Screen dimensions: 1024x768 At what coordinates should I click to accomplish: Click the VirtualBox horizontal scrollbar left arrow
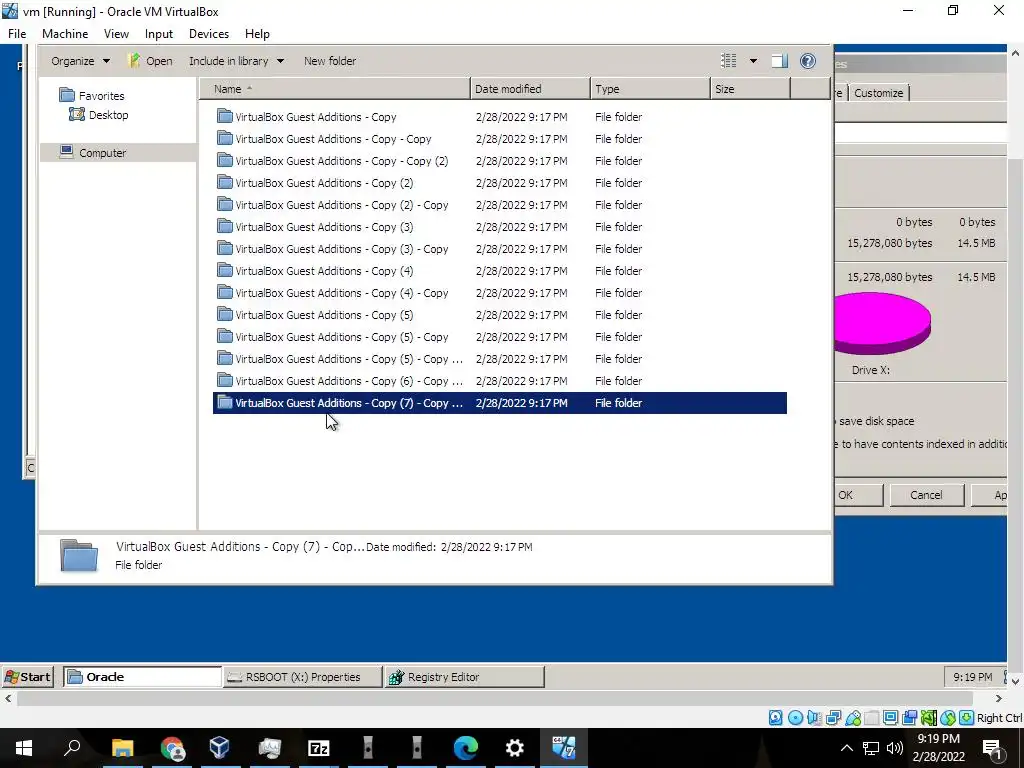pyautogui.click(x=8, y=698)
